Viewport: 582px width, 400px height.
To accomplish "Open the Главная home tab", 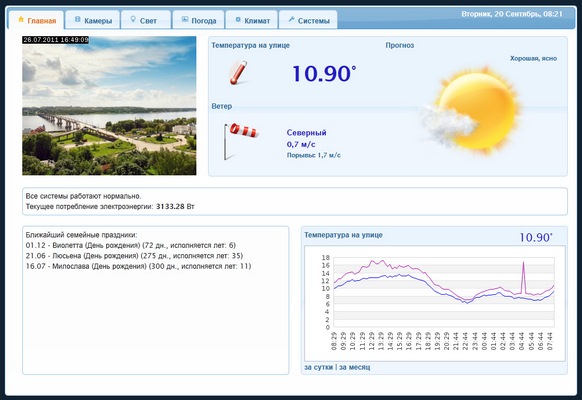I will (36, 20).
